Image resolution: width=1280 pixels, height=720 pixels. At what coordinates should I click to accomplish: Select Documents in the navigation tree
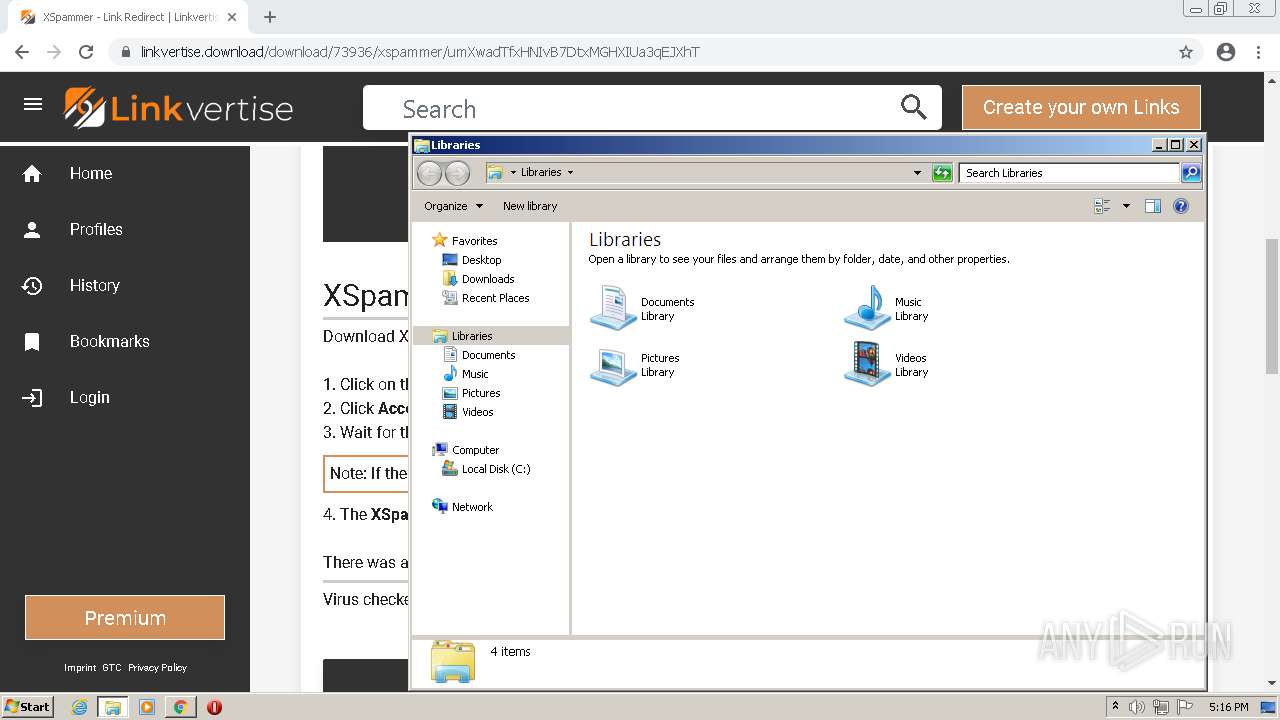pyautogui.click(x=488, y=355)
